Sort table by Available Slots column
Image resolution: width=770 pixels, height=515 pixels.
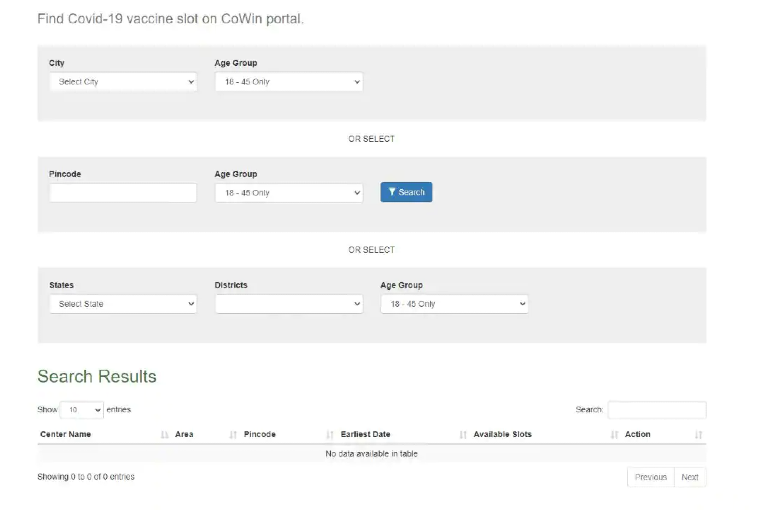click(x=546, y=434)
